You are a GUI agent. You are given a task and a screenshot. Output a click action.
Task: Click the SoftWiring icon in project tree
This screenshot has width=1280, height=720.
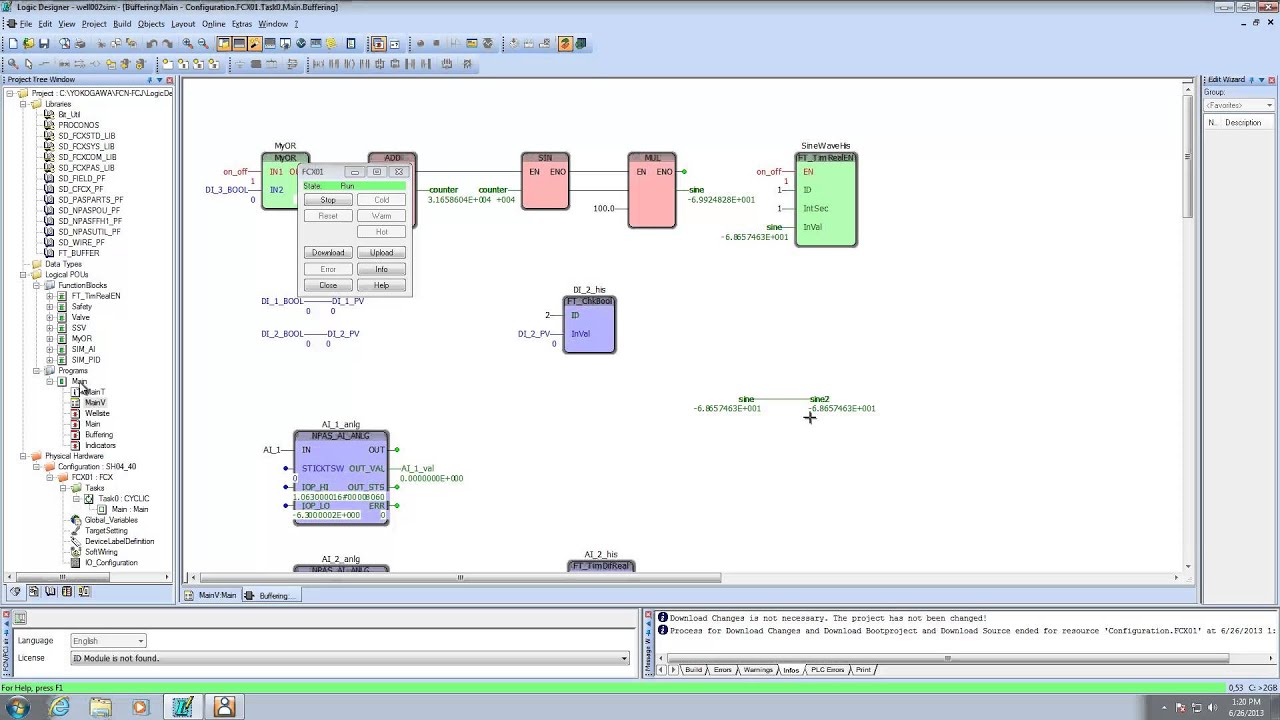pos(75,552)
